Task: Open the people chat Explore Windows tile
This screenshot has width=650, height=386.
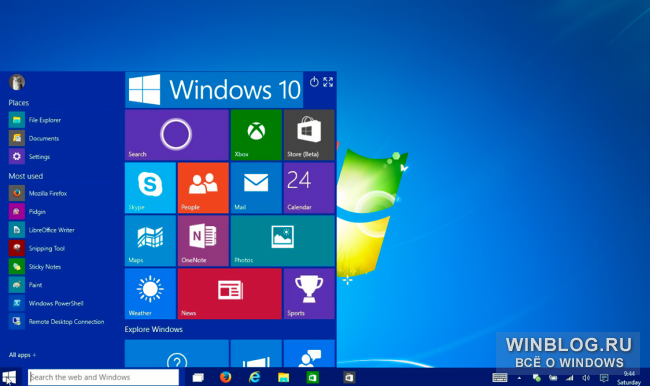Action: point(309,354)
